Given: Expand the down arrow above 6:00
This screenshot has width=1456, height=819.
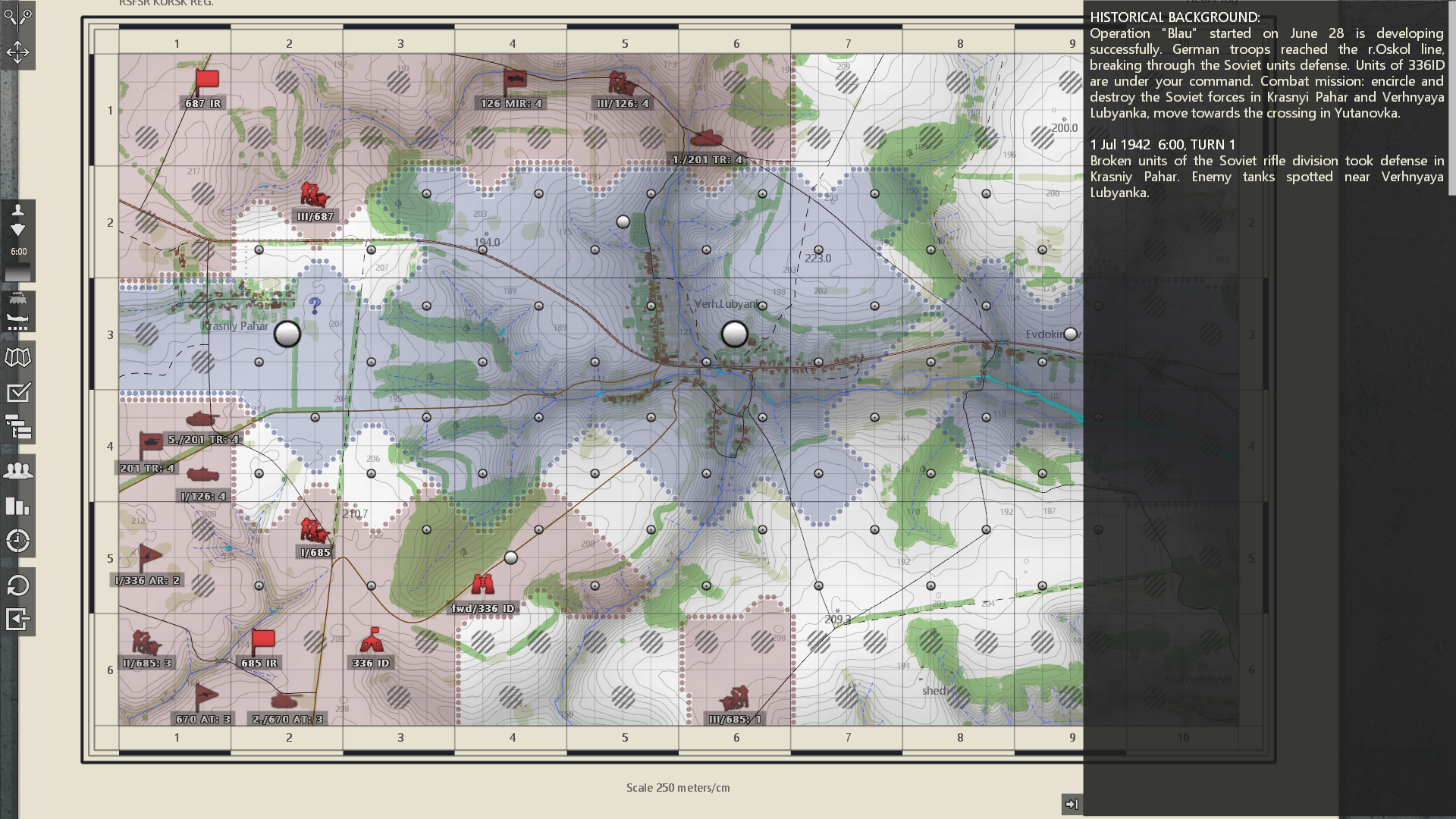Looking at the screenshot, I should tap(17, 230).
